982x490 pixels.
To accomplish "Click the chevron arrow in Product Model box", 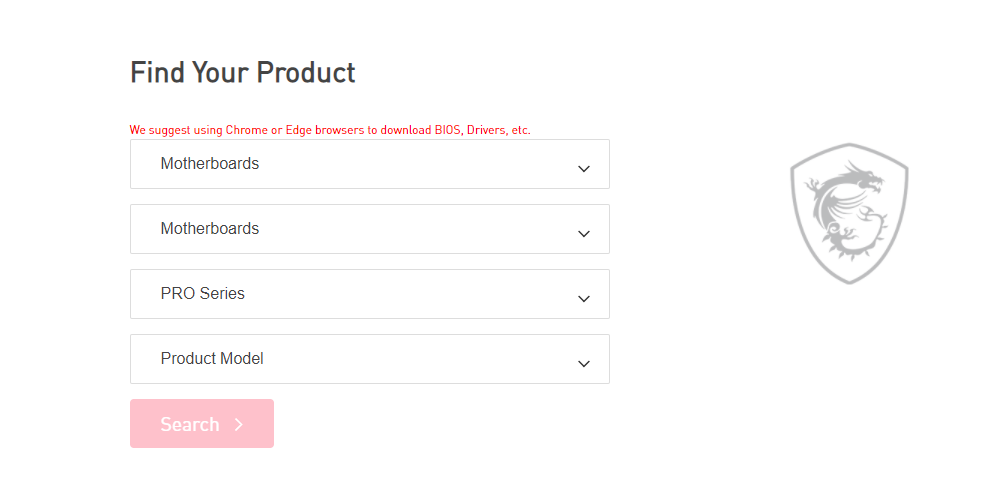I will tap(584, 364).
